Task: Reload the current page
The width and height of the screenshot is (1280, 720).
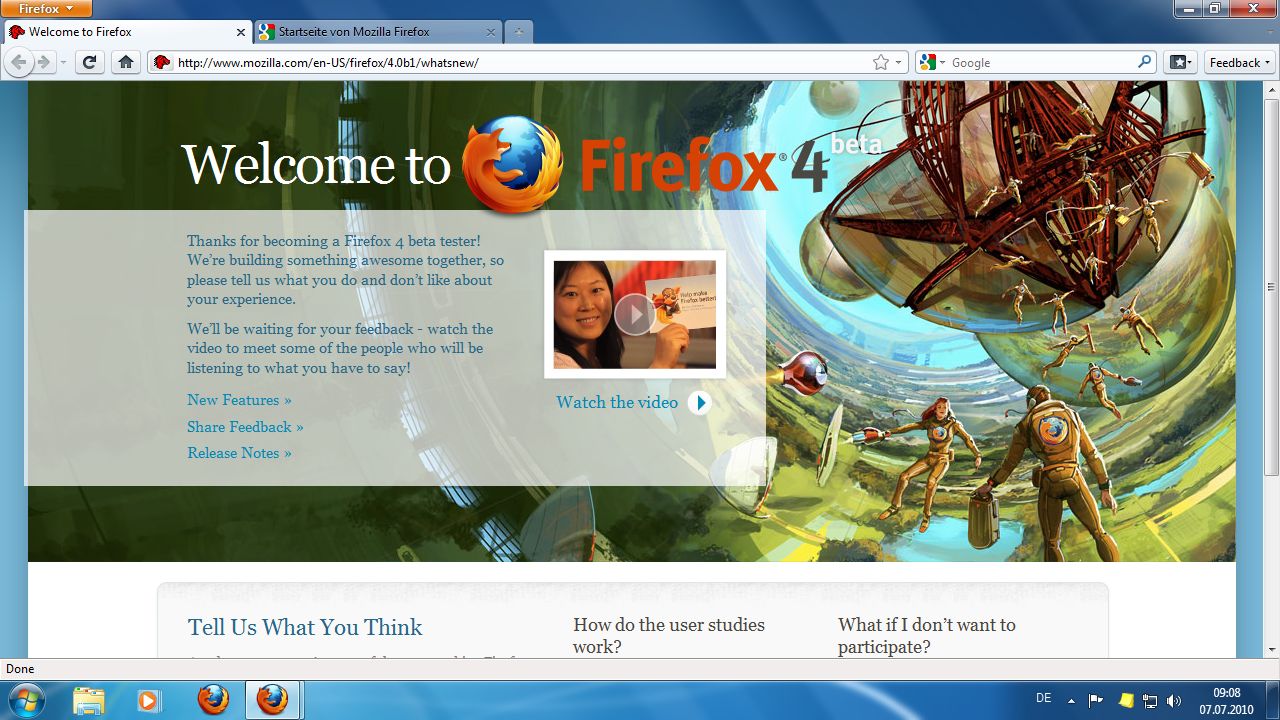Action: click(x=88, y=61)
